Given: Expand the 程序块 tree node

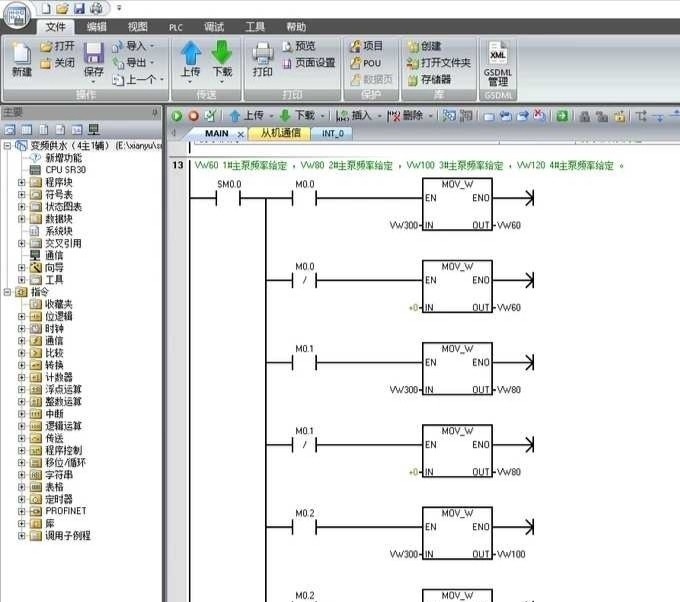Looking at the screenshot, I should click(x=21, y=182).
